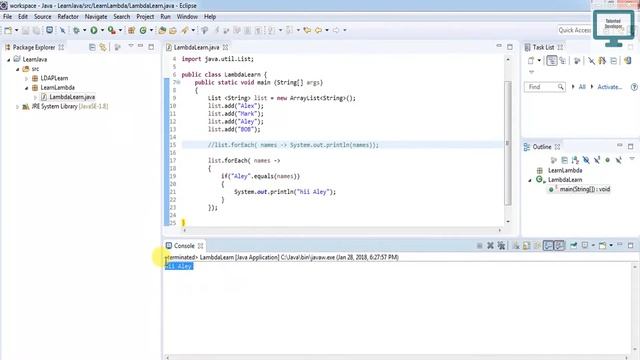Toggle Show Console When Standard Error Changes
This screenshot has height=360, width=640.
(x=559, y=246)
